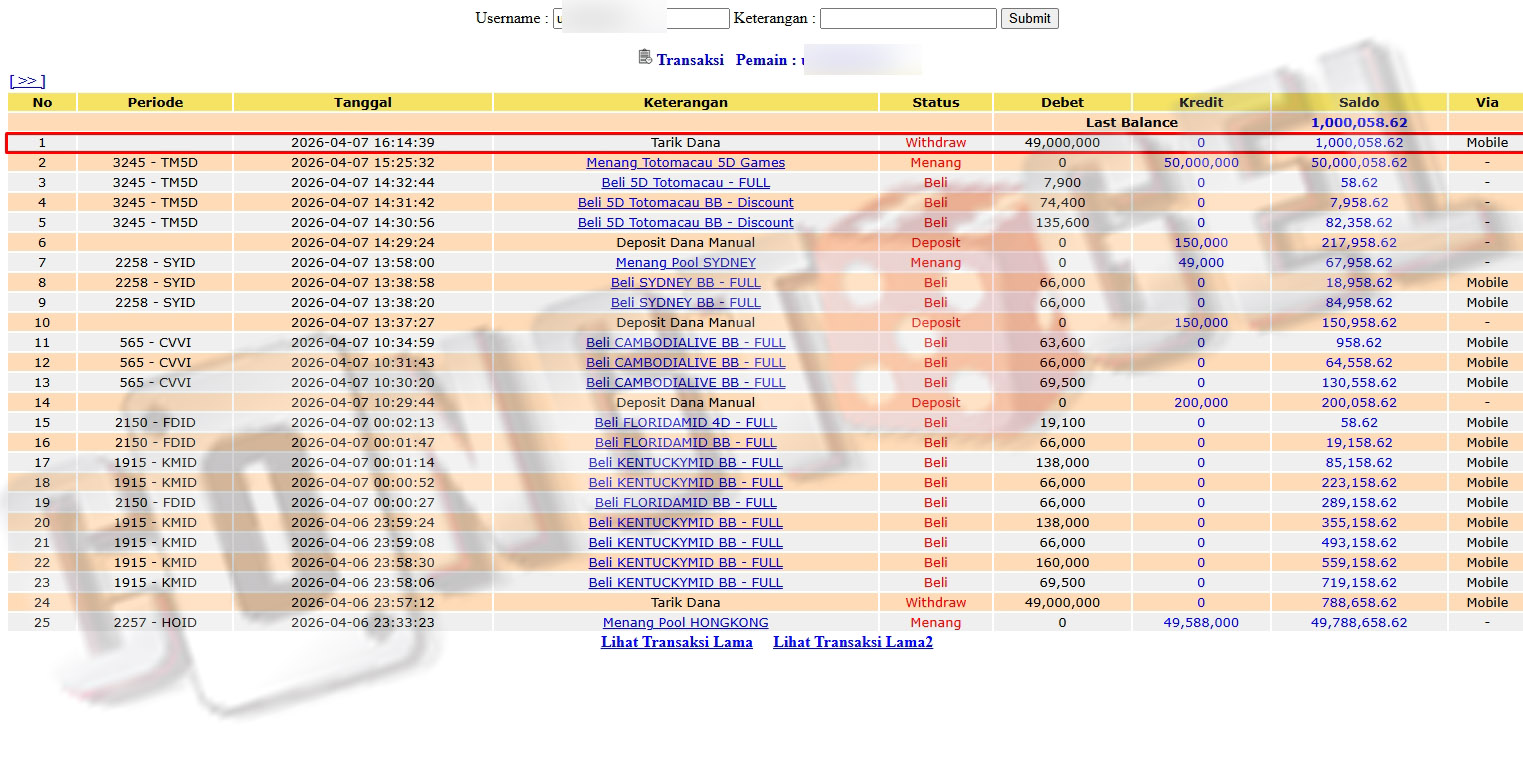Click the Last Balance label
The height and width of the screenshot is (759, 1523).
pos(1132,123)
